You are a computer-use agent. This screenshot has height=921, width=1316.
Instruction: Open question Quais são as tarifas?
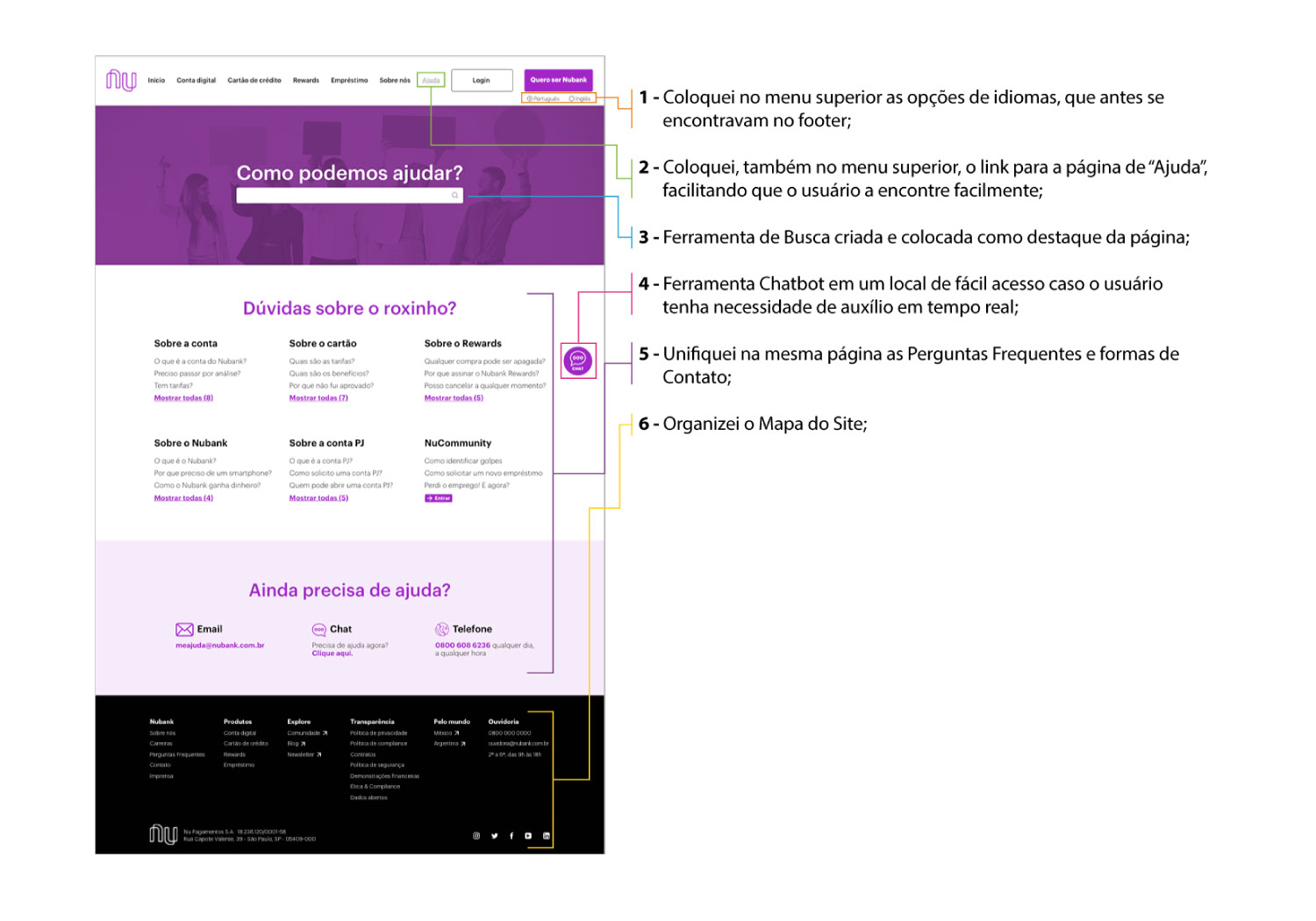pyautogui.click(x=322, y=361)
